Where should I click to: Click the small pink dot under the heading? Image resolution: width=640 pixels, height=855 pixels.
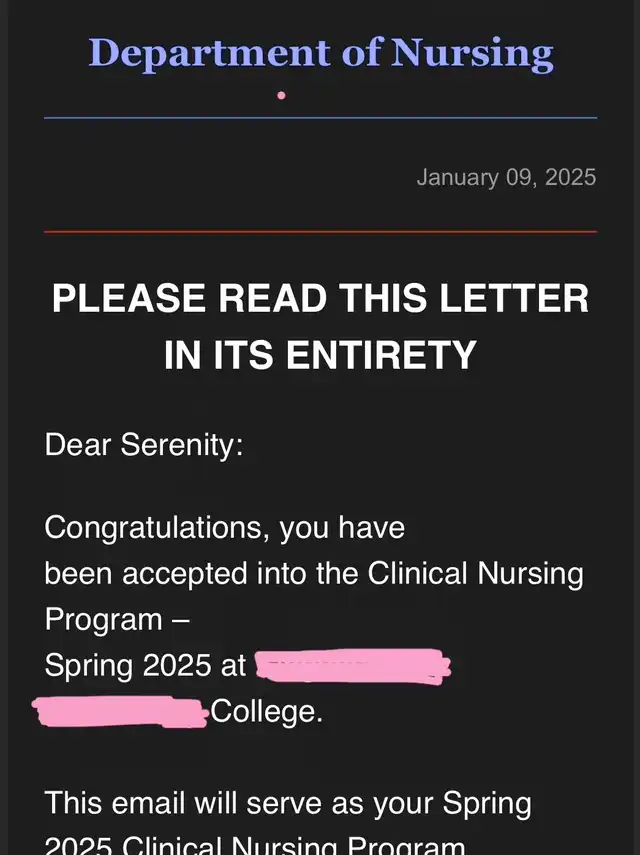281,95
